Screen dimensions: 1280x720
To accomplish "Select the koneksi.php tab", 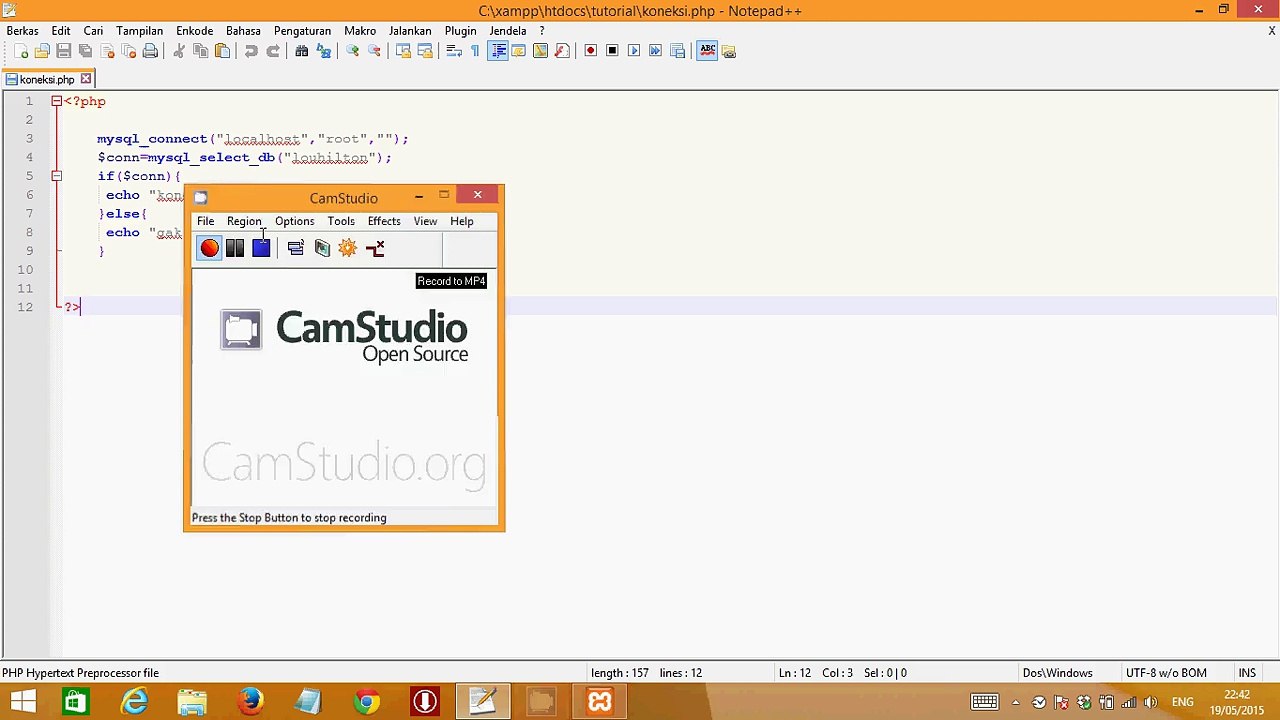I will 47,79.
